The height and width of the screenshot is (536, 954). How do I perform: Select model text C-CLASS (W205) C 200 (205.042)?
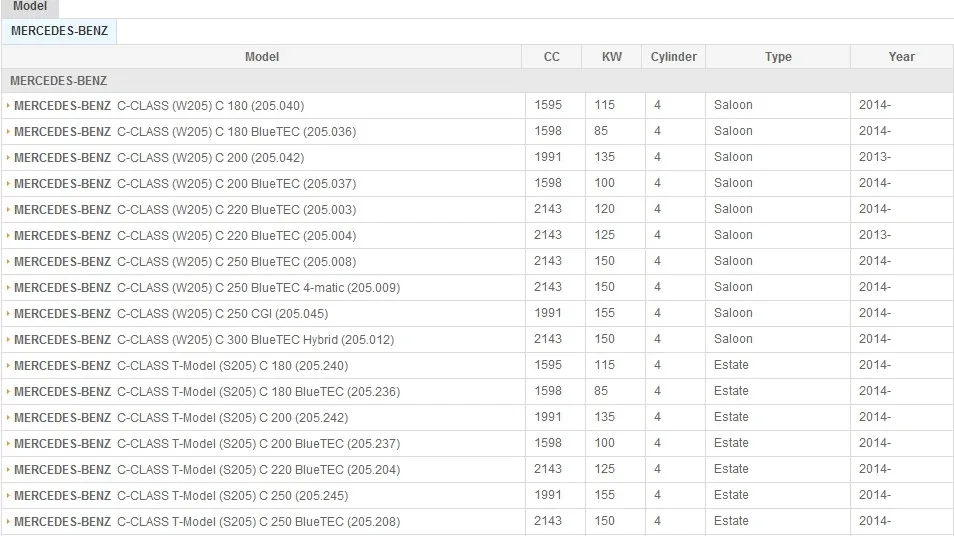211,158
